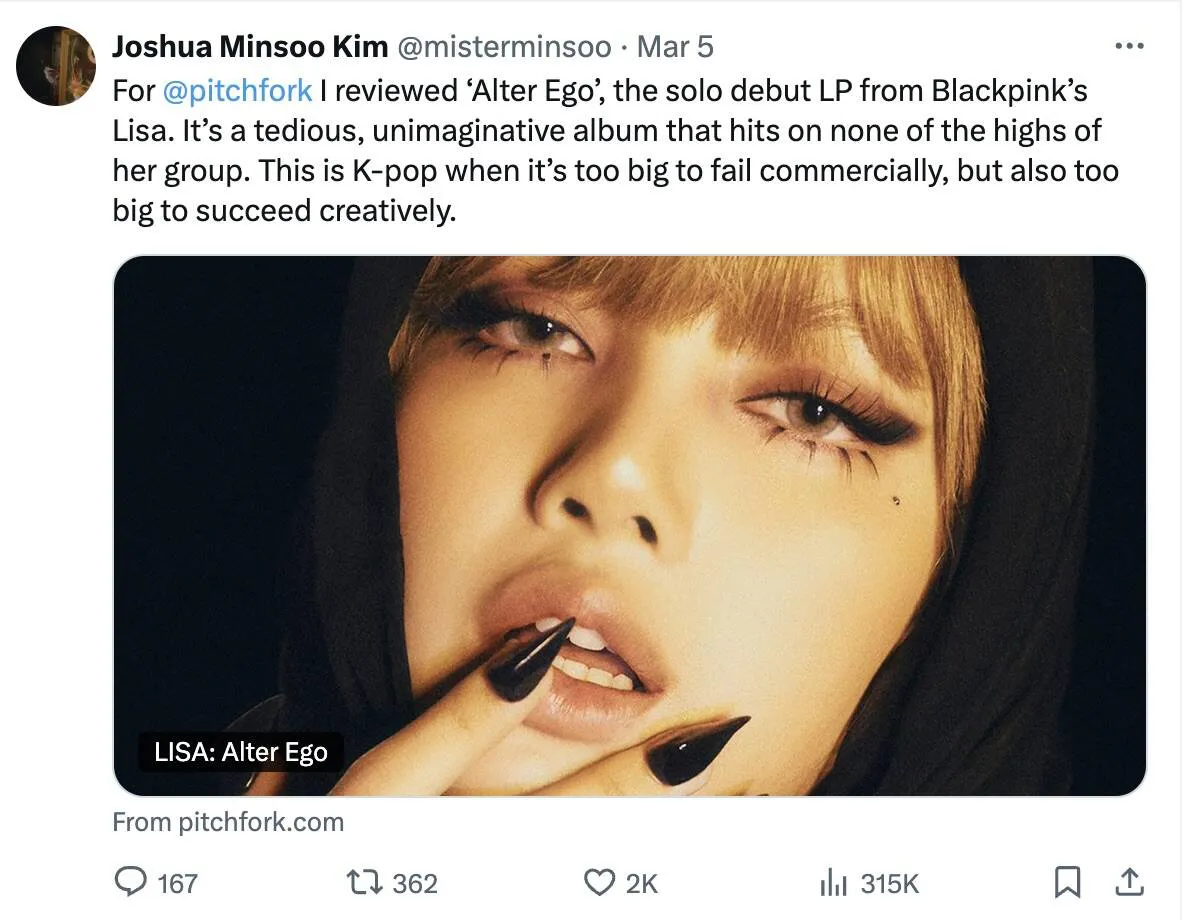
Task: Like the tweet with heart icon
Action: click(x=599, y=882)
